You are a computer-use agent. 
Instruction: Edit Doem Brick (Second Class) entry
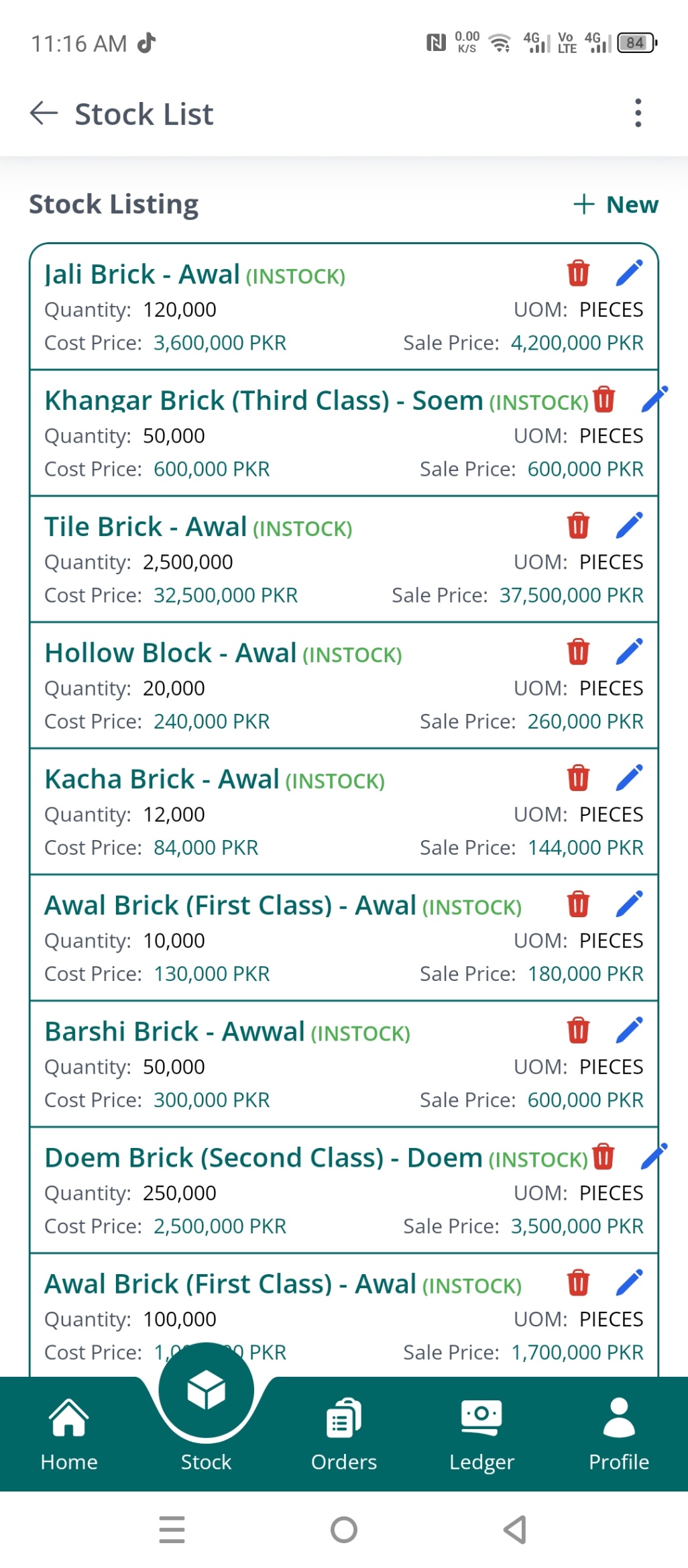tap(654, 1156)
